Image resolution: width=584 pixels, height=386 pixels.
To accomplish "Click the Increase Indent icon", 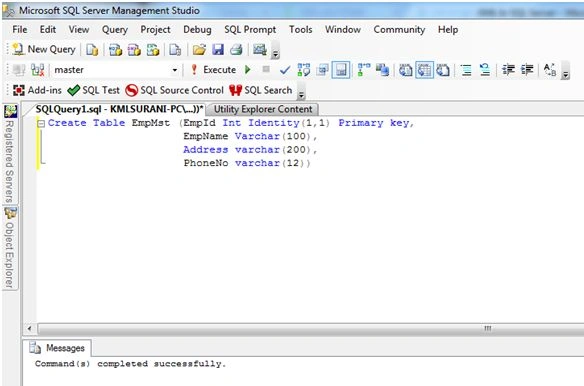I will click(x=527, y=70).
